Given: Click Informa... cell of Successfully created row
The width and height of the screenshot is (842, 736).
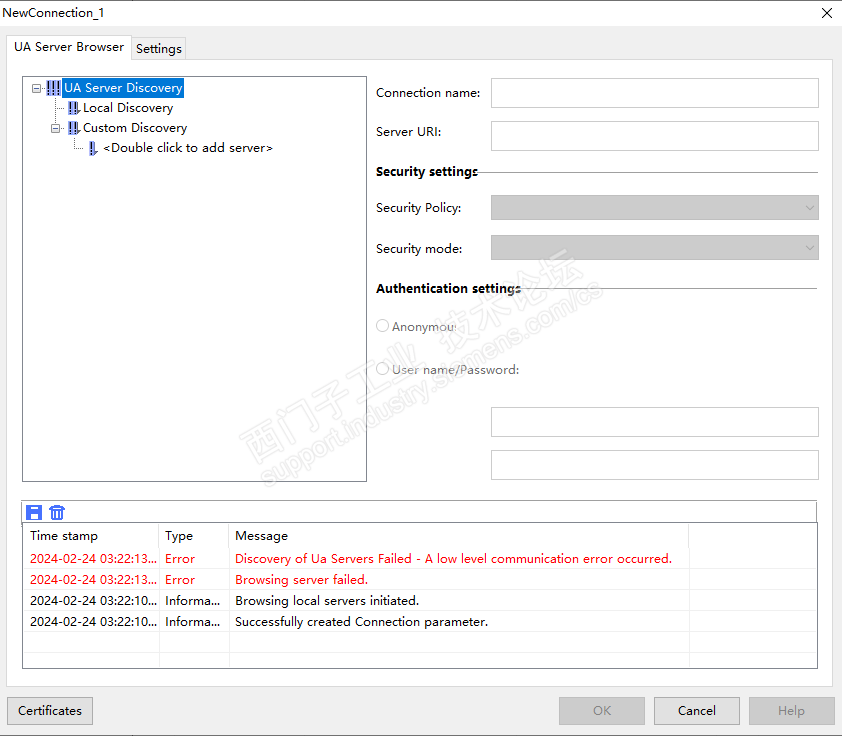Looking at the screenshot, I should pyautogui.click(x=193, y=622).
